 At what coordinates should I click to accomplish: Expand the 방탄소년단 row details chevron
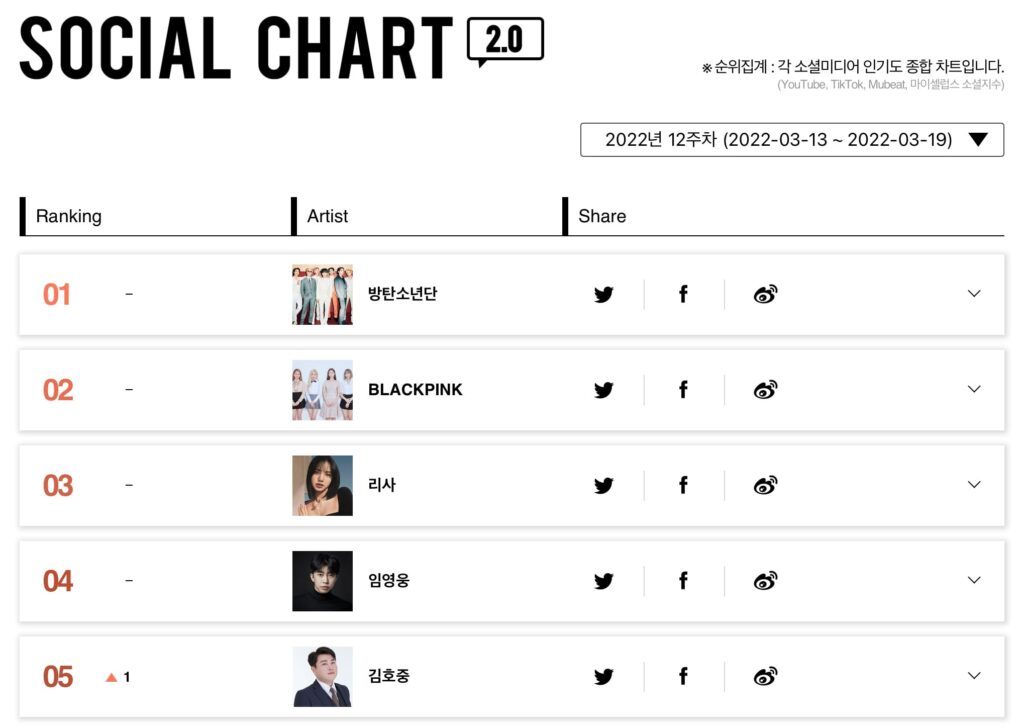point(974,294)
